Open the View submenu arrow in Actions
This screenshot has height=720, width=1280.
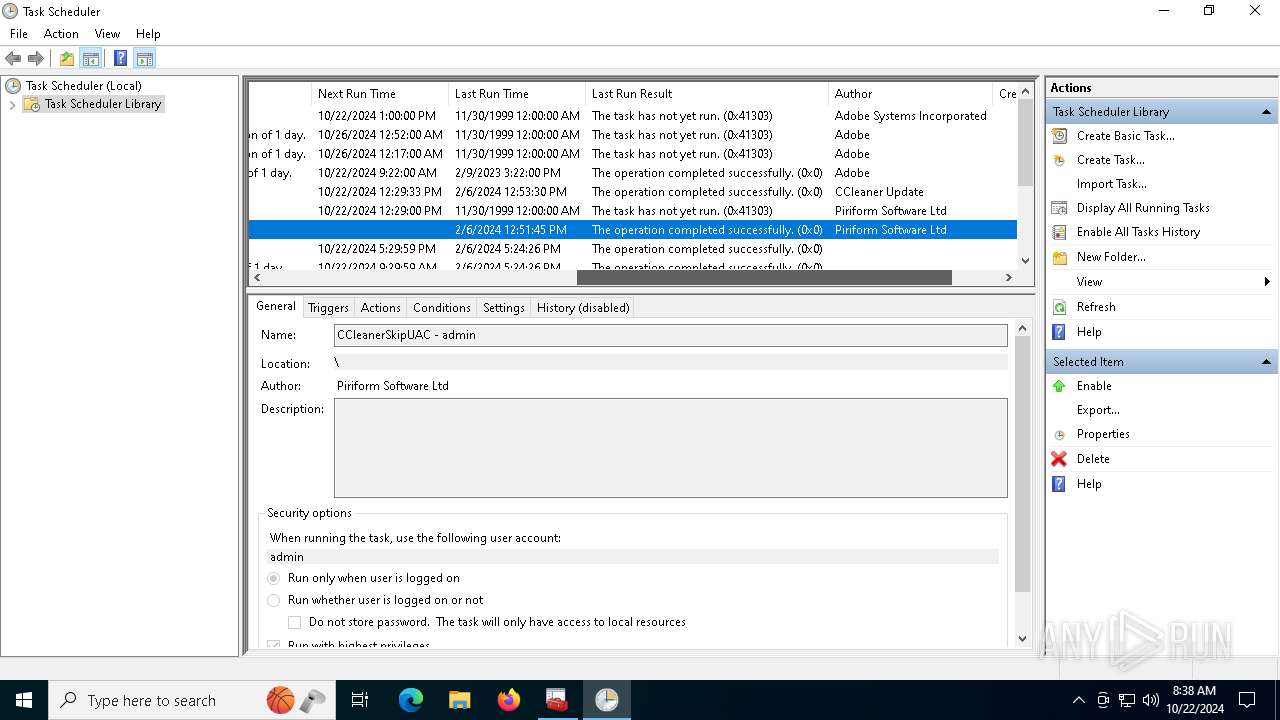pyautogui.click(x=1267, y=282)
